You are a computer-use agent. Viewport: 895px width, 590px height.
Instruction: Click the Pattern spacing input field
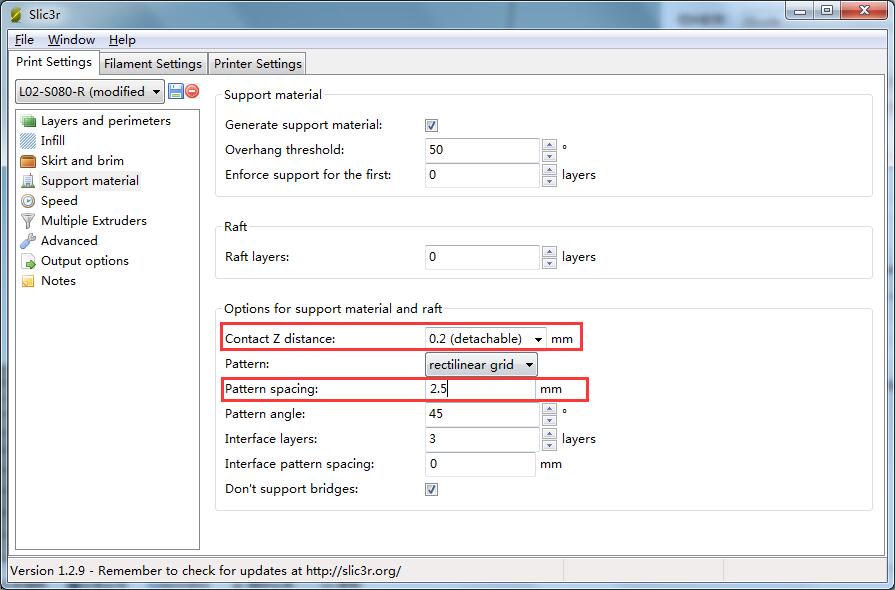point(480,389)
